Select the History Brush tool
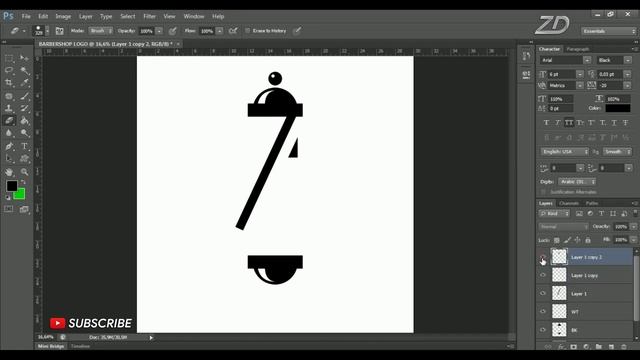This screenshot has width=640, height=360. point(24,109)
